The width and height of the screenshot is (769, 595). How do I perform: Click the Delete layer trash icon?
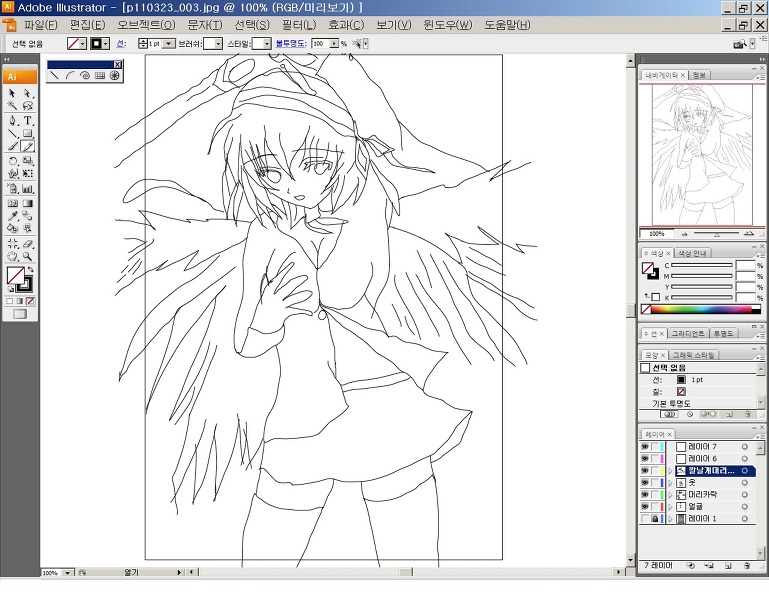pos(747,566)
